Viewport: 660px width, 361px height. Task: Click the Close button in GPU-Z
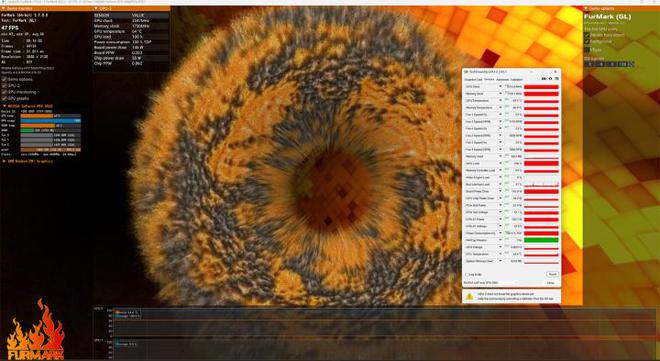550,283
